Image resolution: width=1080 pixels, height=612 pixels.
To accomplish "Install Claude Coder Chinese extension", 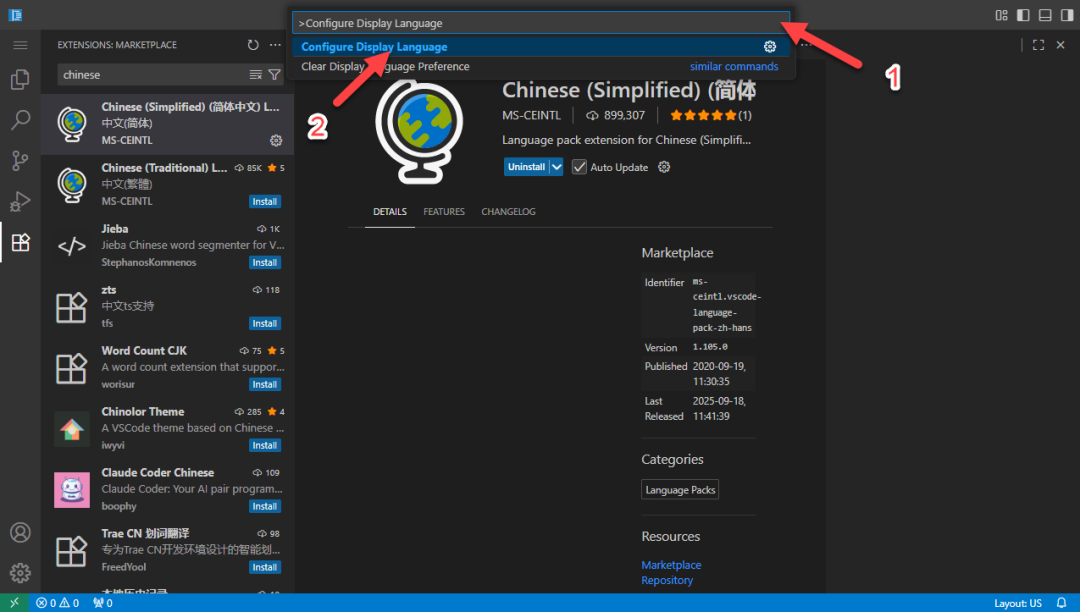I will (x=264, y=506).
